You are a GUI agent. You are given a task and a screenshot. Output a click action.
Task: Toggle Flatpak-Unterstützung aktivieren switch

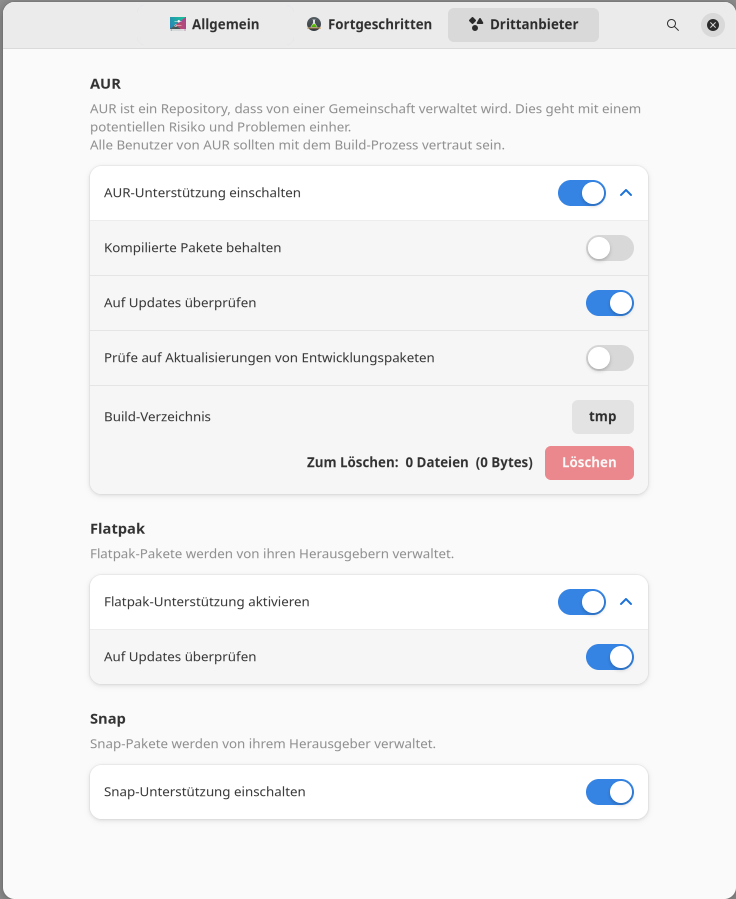(582, 602)
